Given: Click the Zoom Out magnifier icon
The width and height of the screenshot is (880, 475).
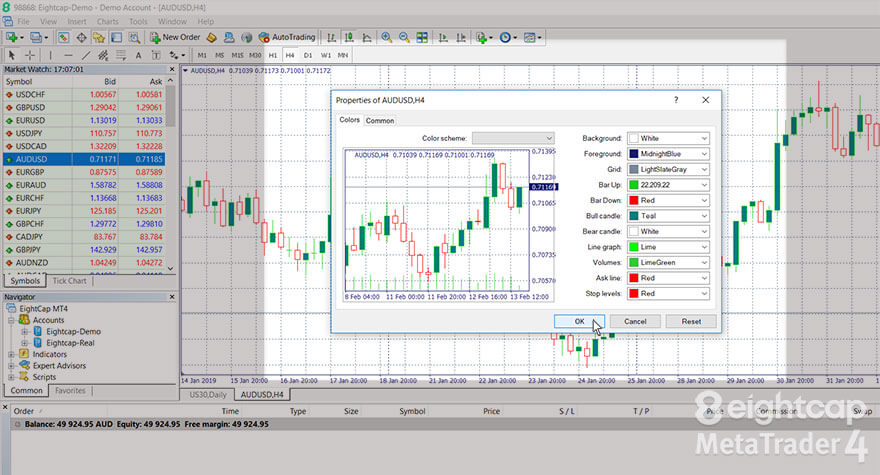Looking at the screenshot, I should click(x=404, y=37).
